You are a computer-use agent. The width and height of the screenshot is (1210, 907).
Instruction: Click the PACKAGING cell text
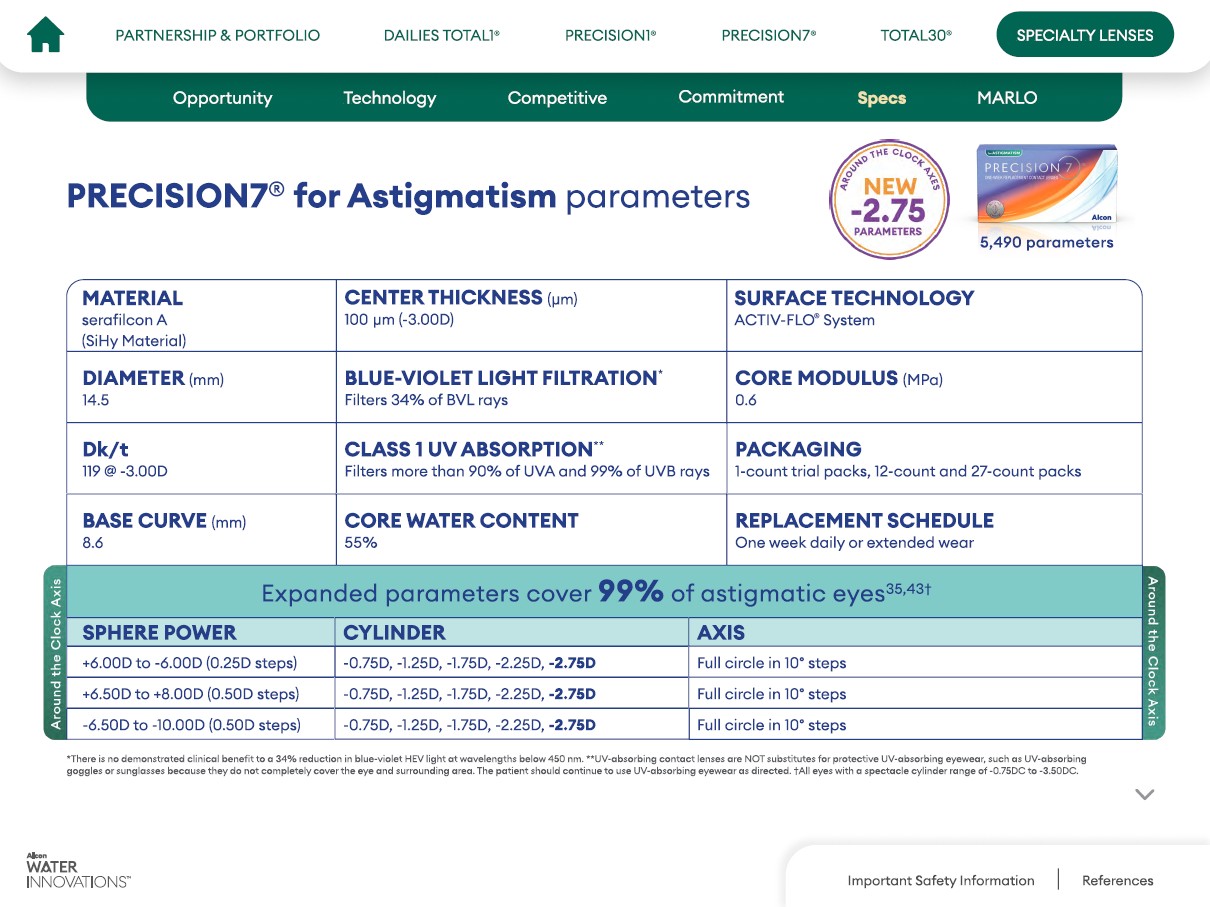pyautogui.click(x=908, y=471)
